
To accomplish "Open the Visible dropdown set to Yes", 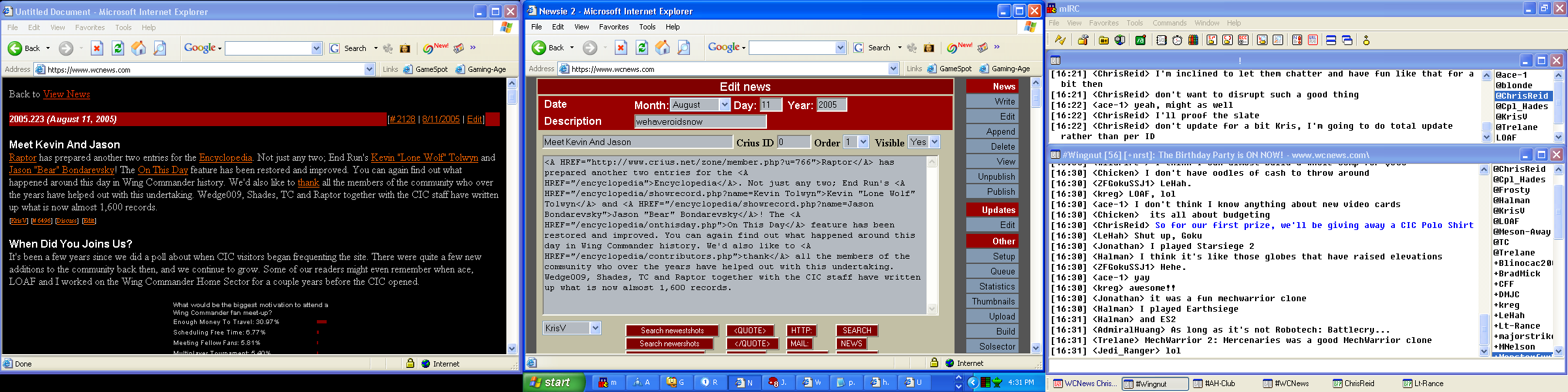I will click(x=934, y=142).
